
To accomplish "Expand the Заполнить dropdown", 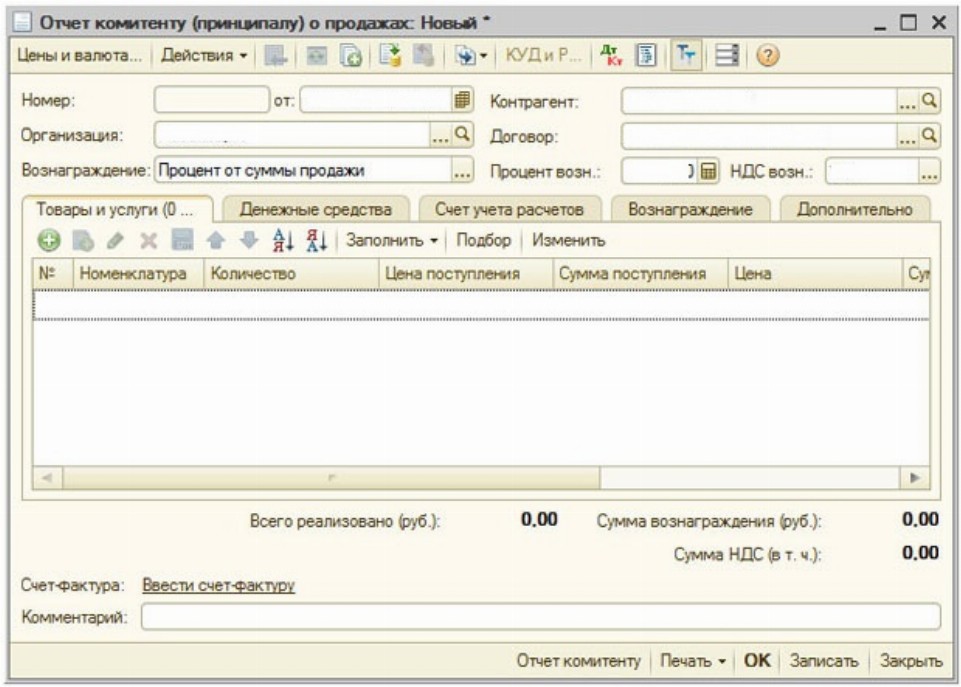I will 392,241.
